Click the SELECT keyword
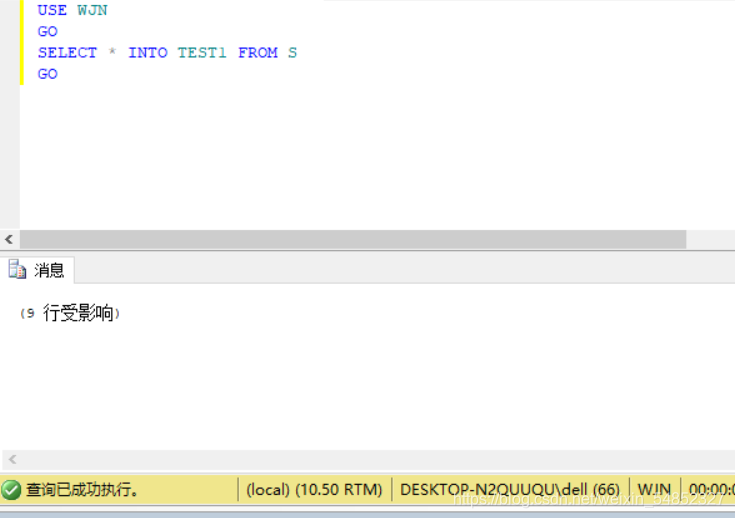The width and height of the screenshot is (735, 518). click(67, 53)
